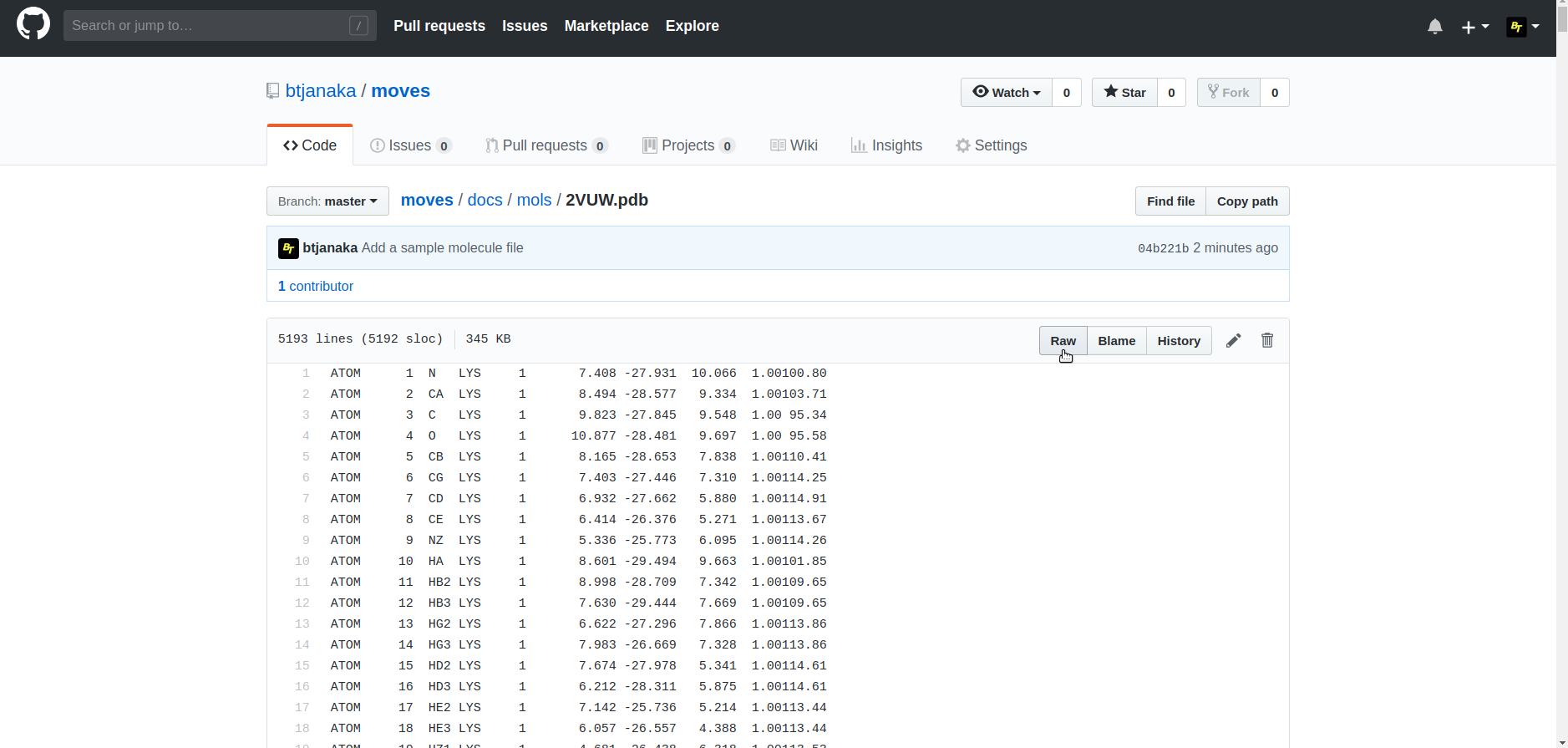1568x748 pixels.
Task: Open the notifications bell
Action: (x=1435, y=27)
